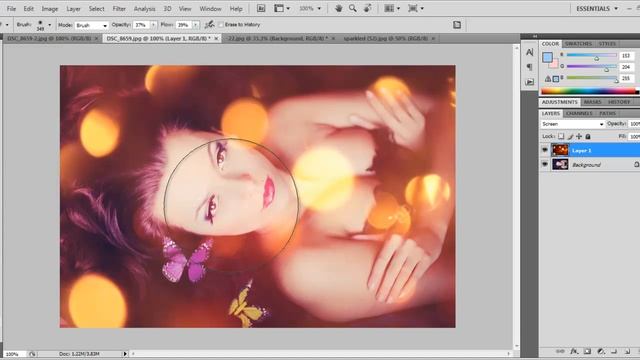640x360 pixels.
Task: Open the Screen blend mode dropdown
Action: [572, 124]
